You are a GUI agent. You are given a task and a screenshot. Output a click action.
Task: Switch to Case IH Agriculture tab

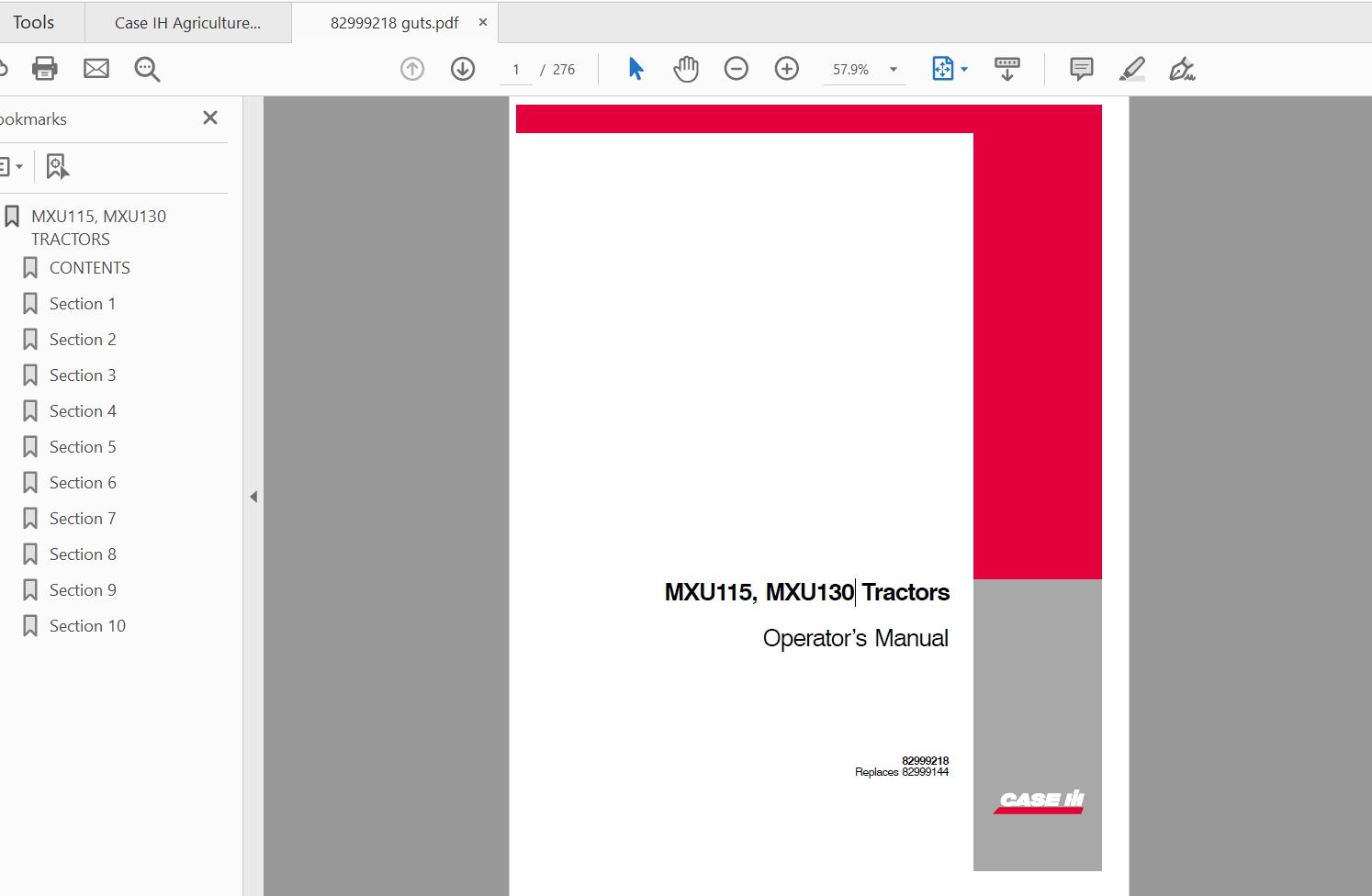[187, 23]
